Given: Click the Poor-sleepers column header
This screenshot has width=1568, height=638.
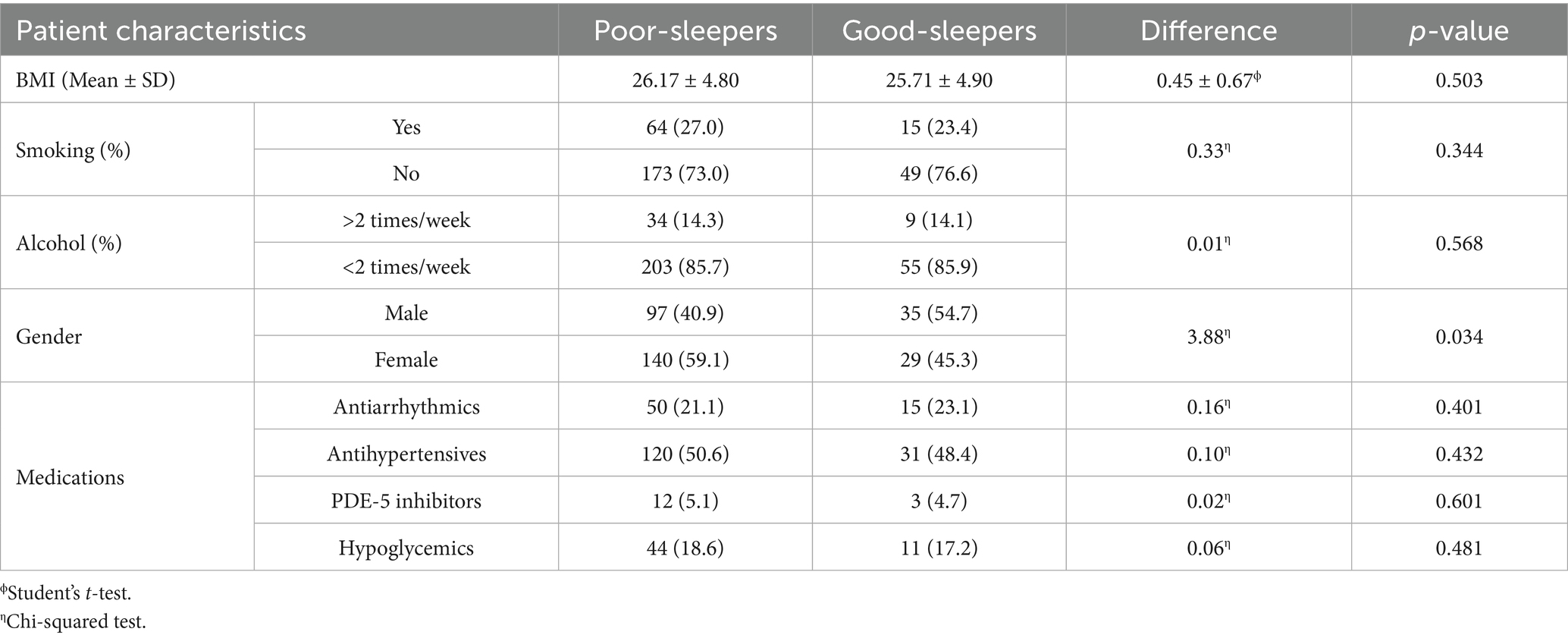Looking at the screenshot, I should click(685, 31).
